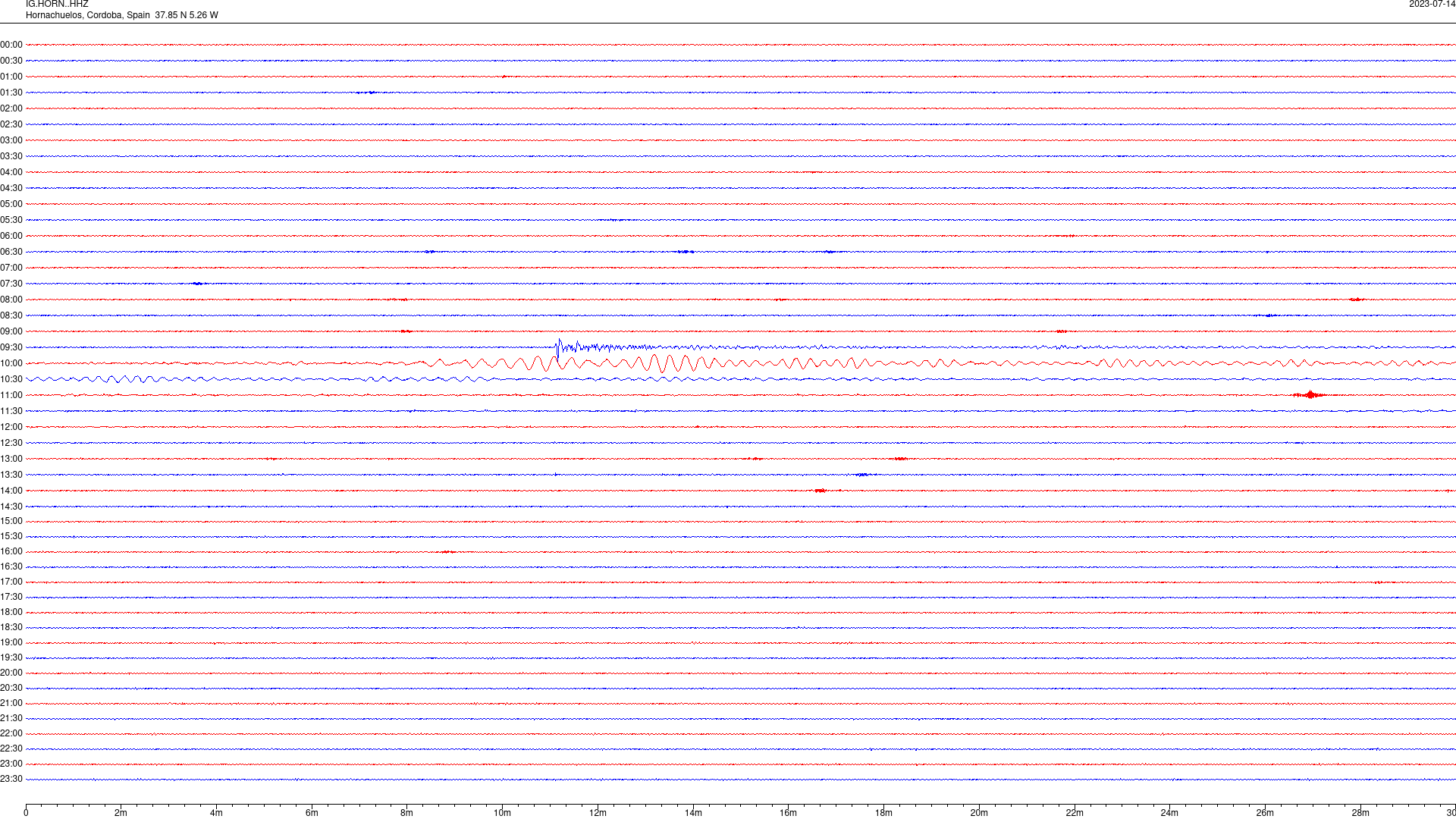
Task: Click the red burst near 17m on 14:00 trace
Action: (820, 491)
